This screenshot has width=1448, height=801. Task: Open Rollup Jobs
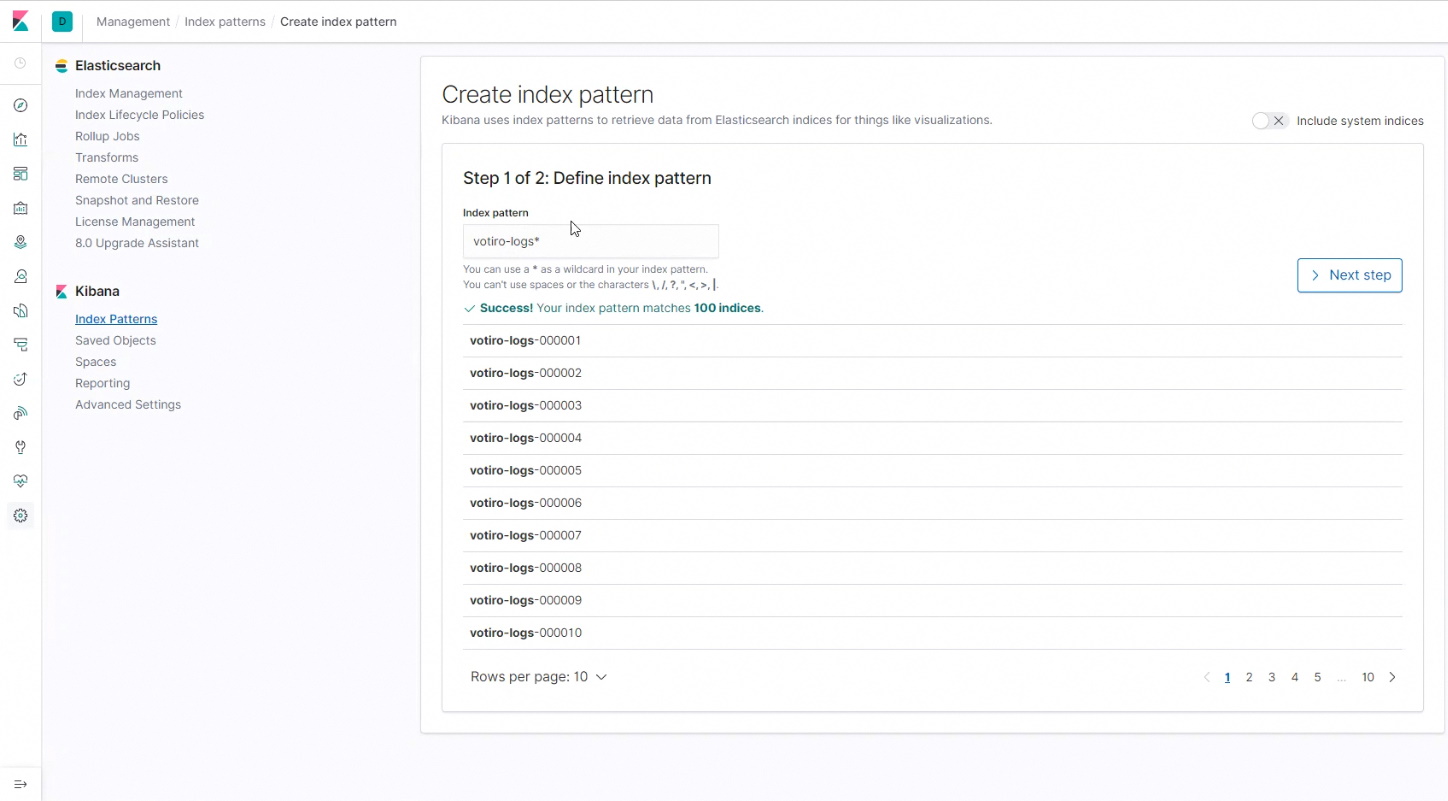107,136
